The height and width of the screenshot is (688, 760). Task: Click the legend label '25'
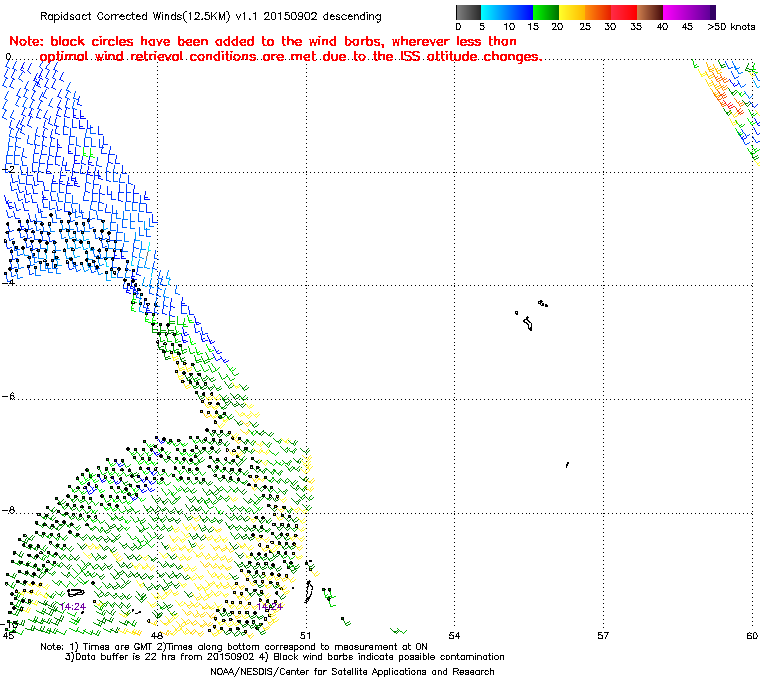(585, 27)
